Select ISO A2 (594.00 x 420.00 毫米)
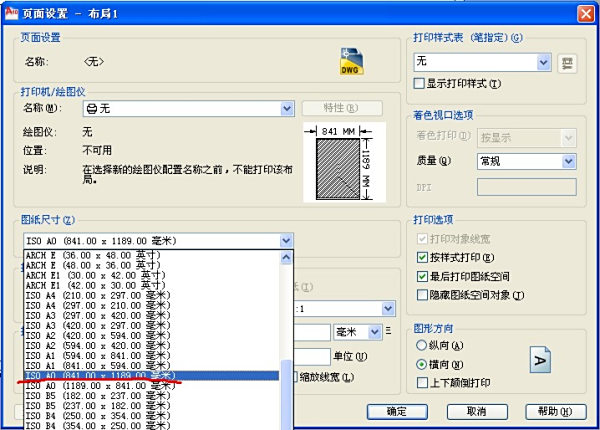The image size is (600, 430). coord(152,345)
